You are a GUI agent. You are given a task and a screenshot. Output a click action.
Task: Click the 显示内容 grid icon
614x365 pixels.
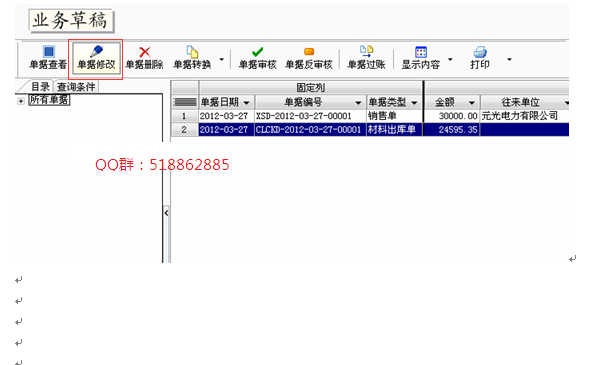point(421,52)
